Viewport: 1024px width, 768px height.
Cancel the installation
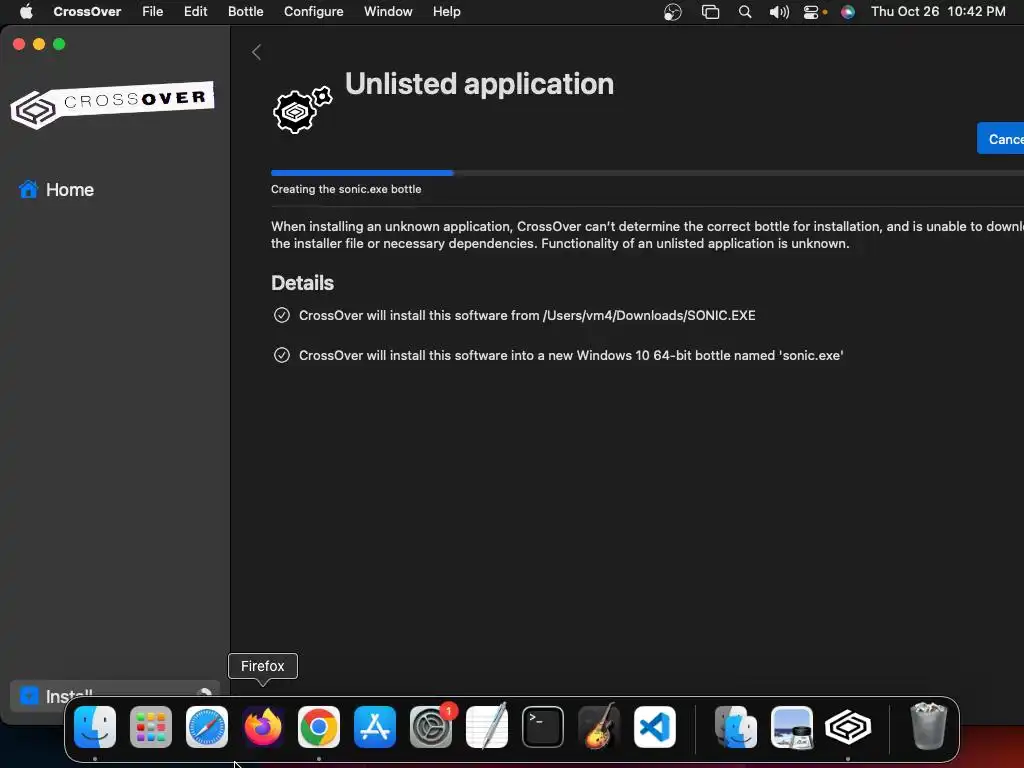pos(1000,138)
